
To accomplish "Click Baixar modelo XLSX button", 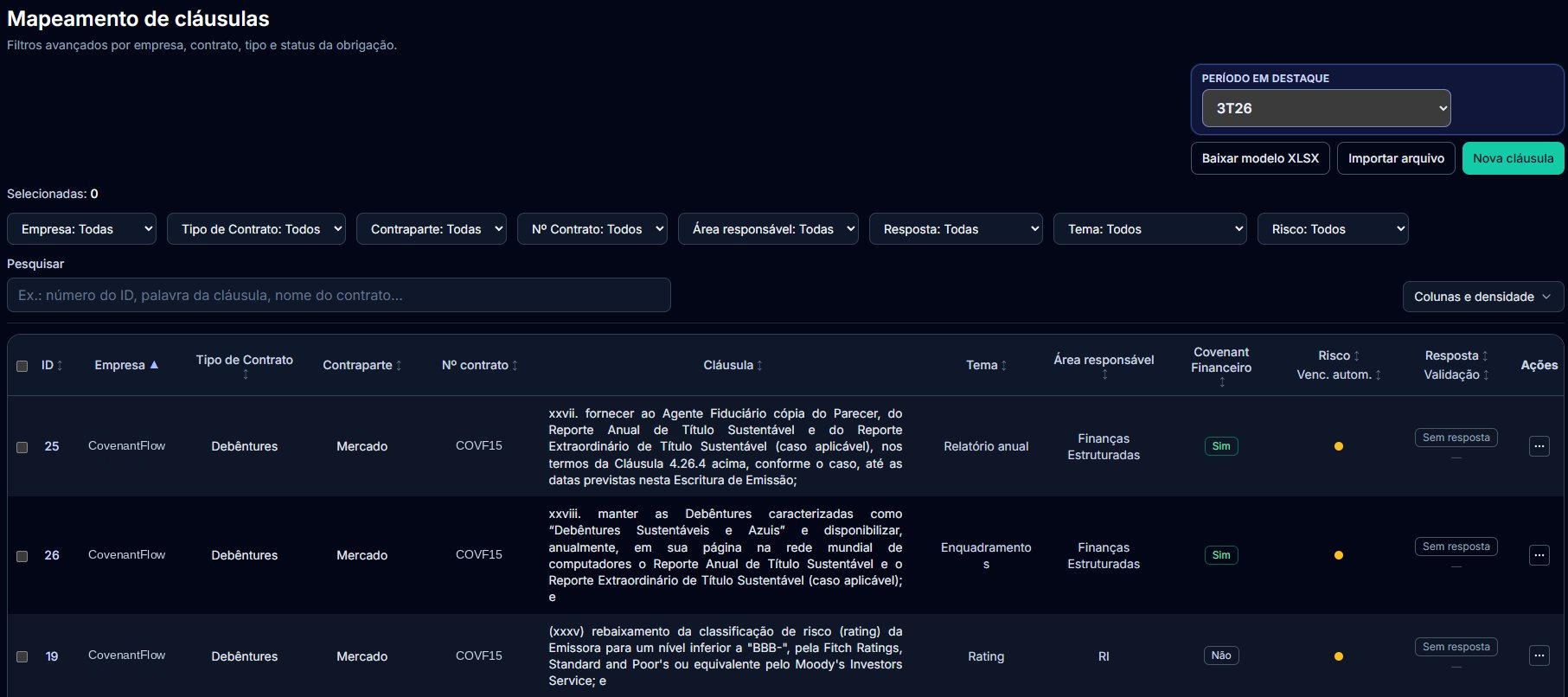I will point(1260,158).
